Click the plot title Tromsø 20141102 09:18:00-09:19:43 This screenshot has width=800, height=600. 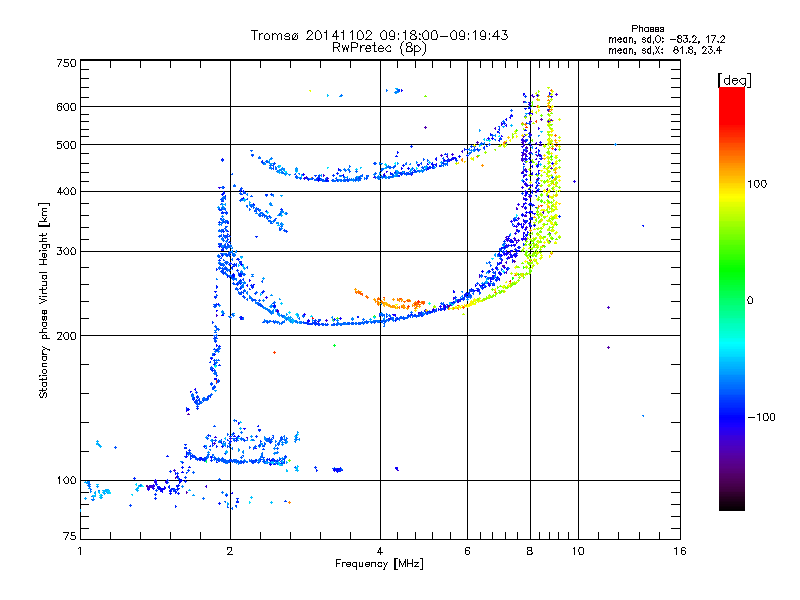click(379, 35)
